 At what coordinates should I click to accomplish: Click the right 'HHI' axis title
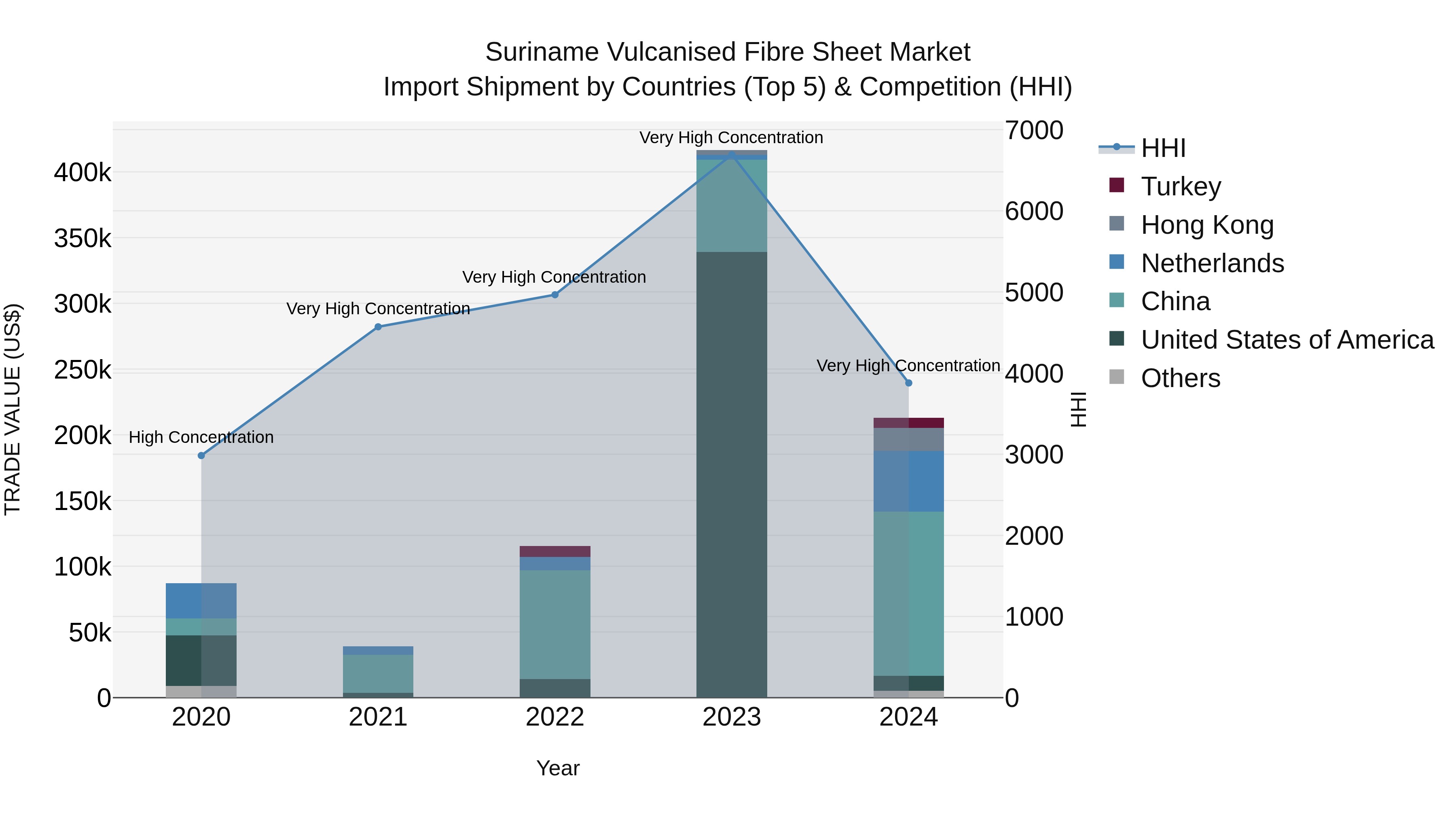(x=1079, y=409)
